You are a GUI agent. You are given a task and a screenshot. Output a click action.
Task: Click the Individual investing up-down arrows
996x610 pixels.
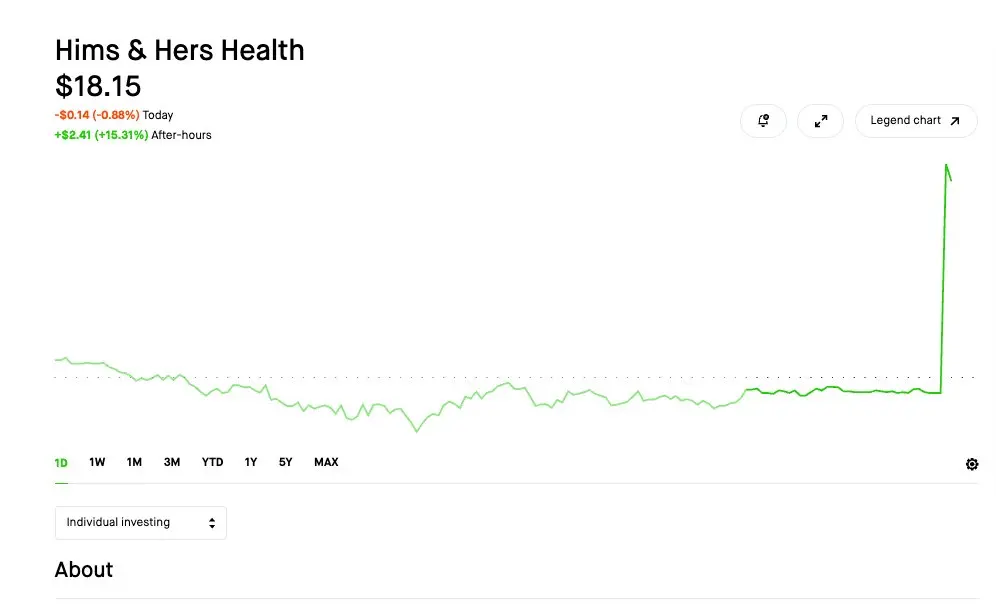click(212, 523)
